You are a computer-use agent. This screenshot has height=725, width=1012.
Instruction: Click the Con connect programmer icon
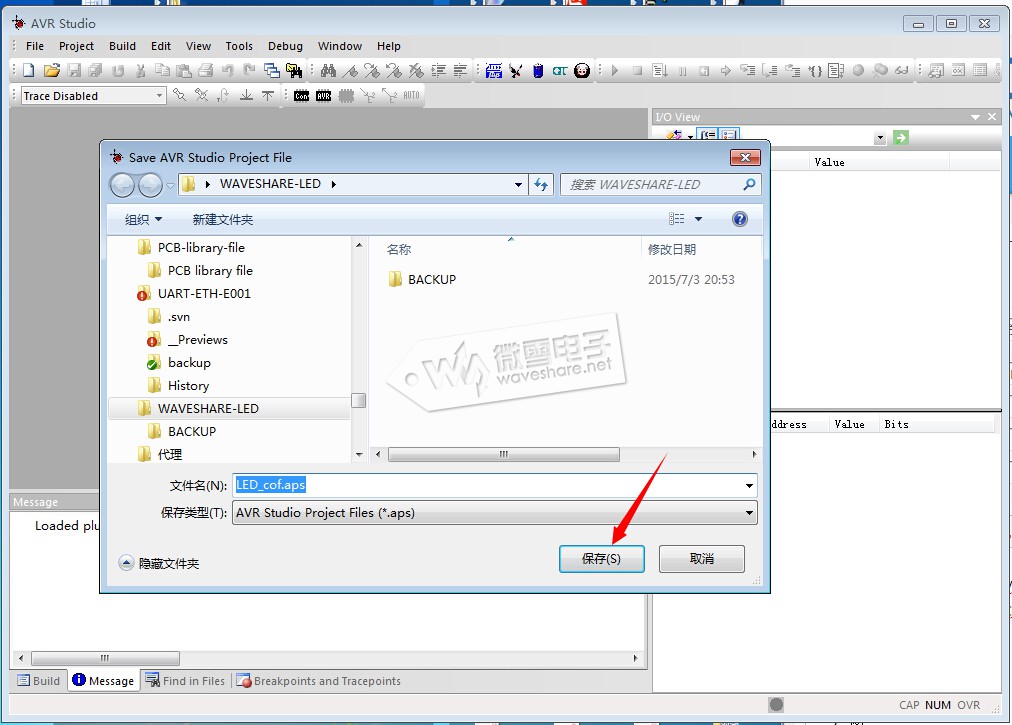click(302, 96)
